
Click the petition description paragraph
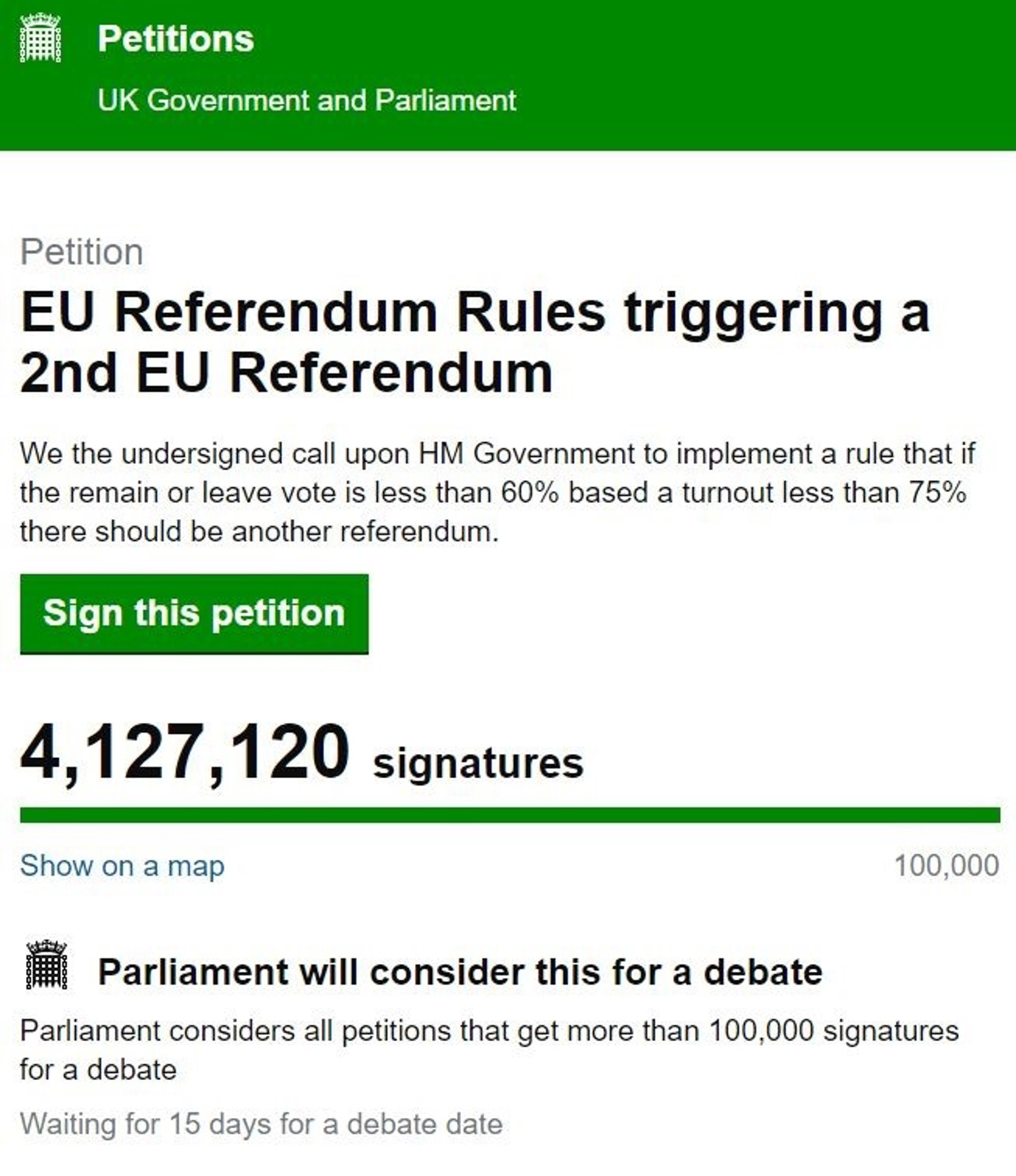click(x=497, y=493)
